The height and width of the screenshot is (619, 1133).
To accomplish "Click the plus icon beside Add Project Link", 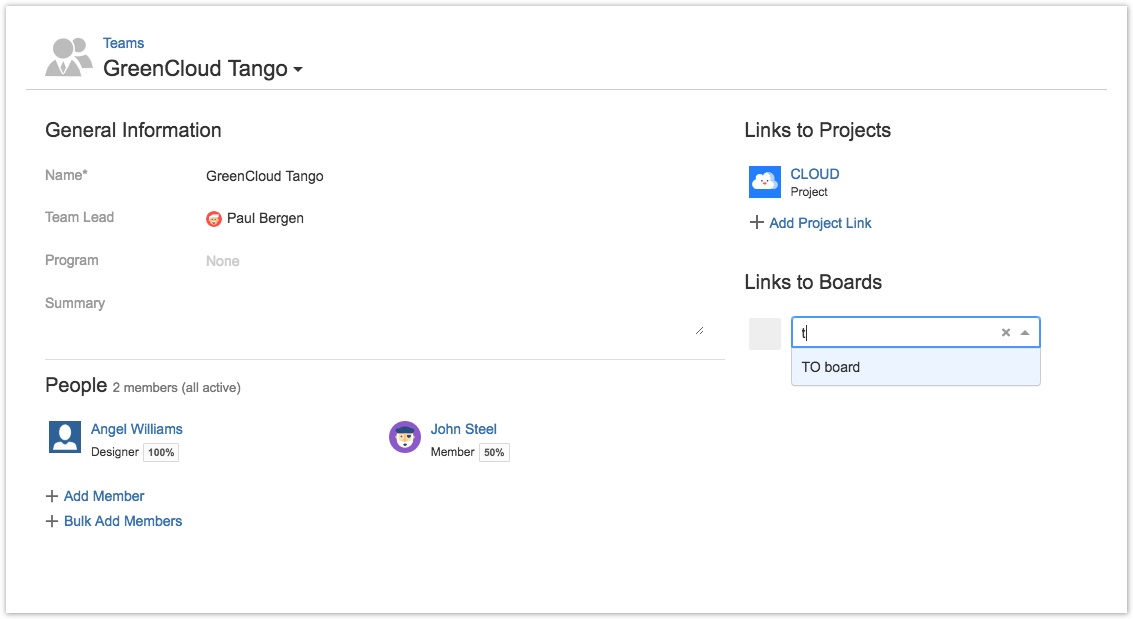I will (x=757, y=223).
